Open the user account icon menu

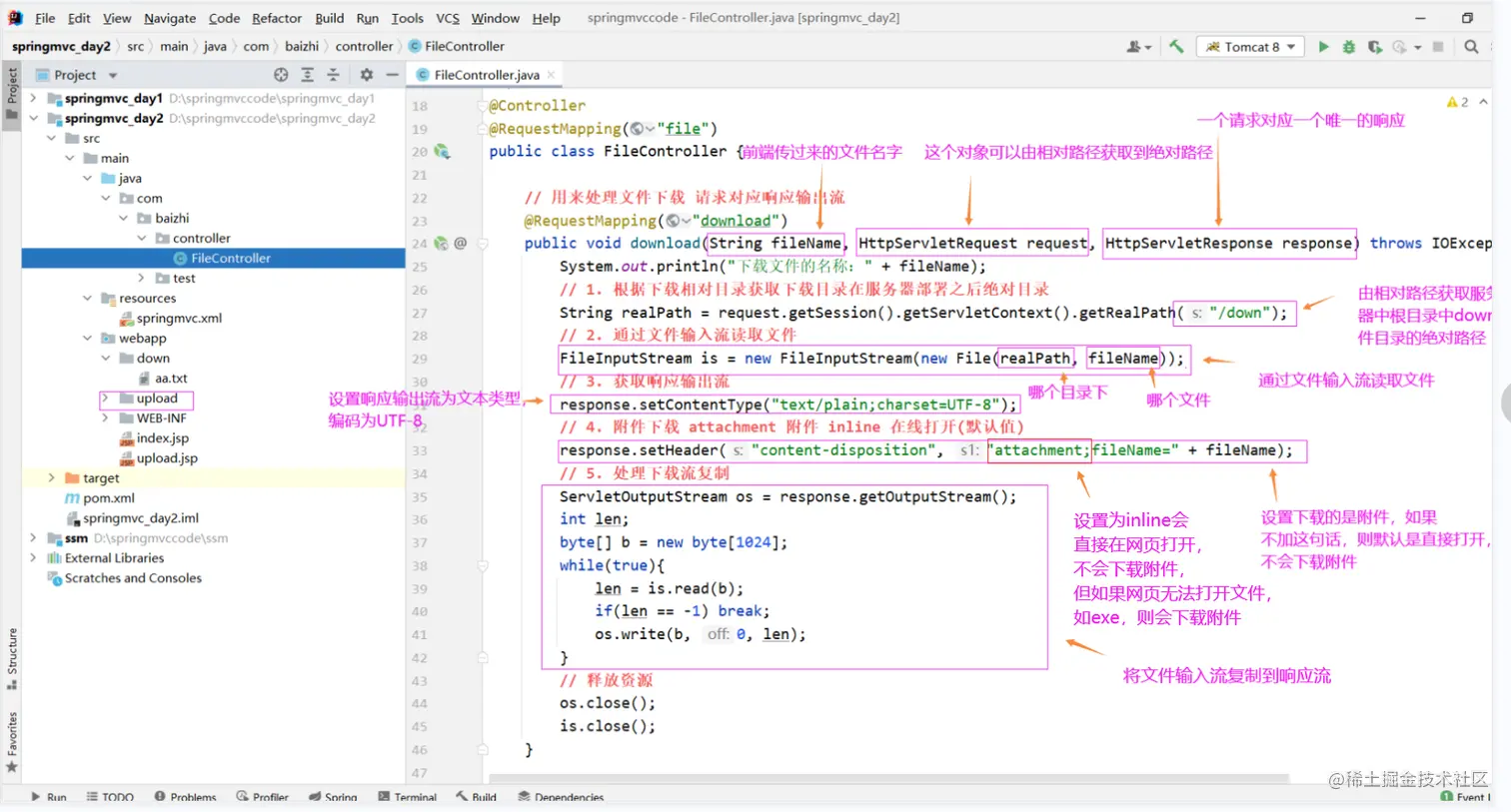[x=1138, y=47]
